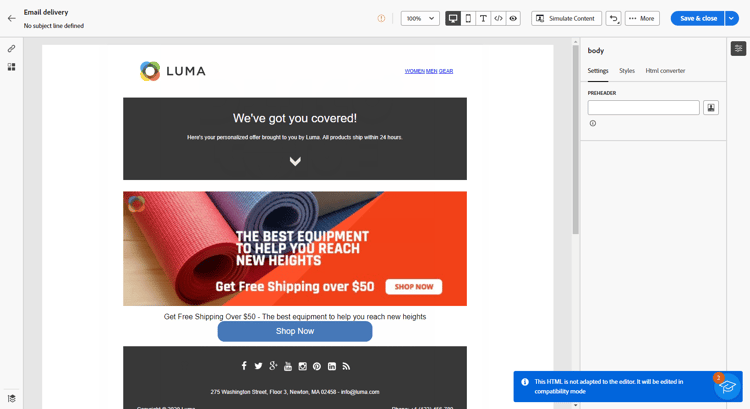Click the Twitter icon in footer
Image resolution: width=750 pixels, height=409 pixels.
tap(258, 366)
